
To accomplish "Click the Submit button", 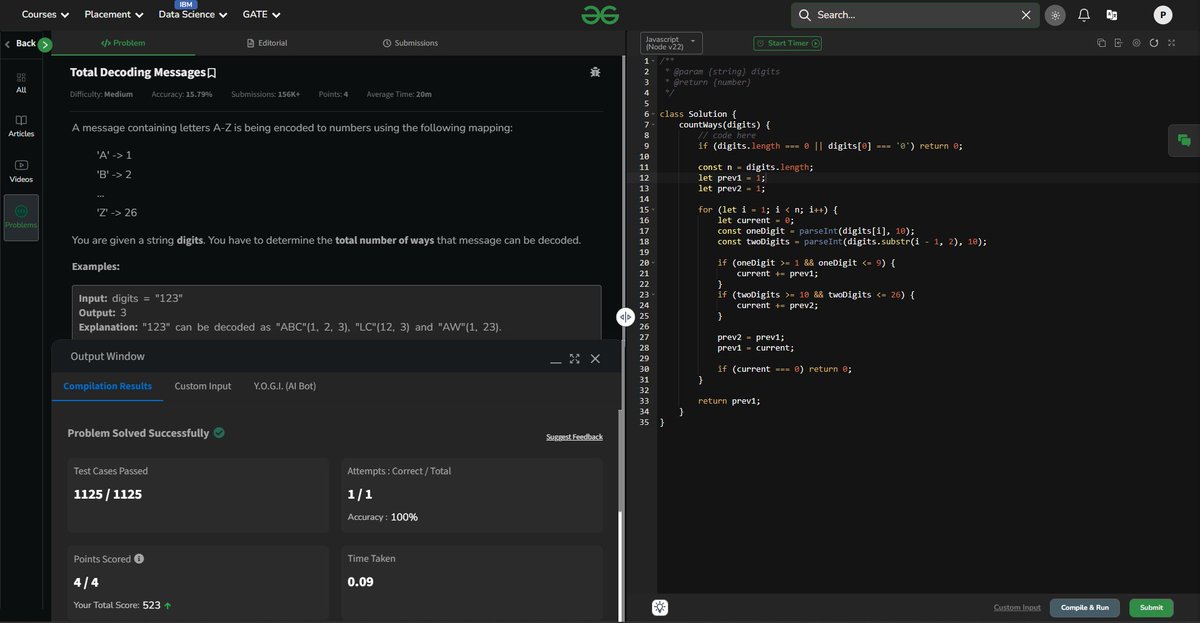I will [1151, 607].
